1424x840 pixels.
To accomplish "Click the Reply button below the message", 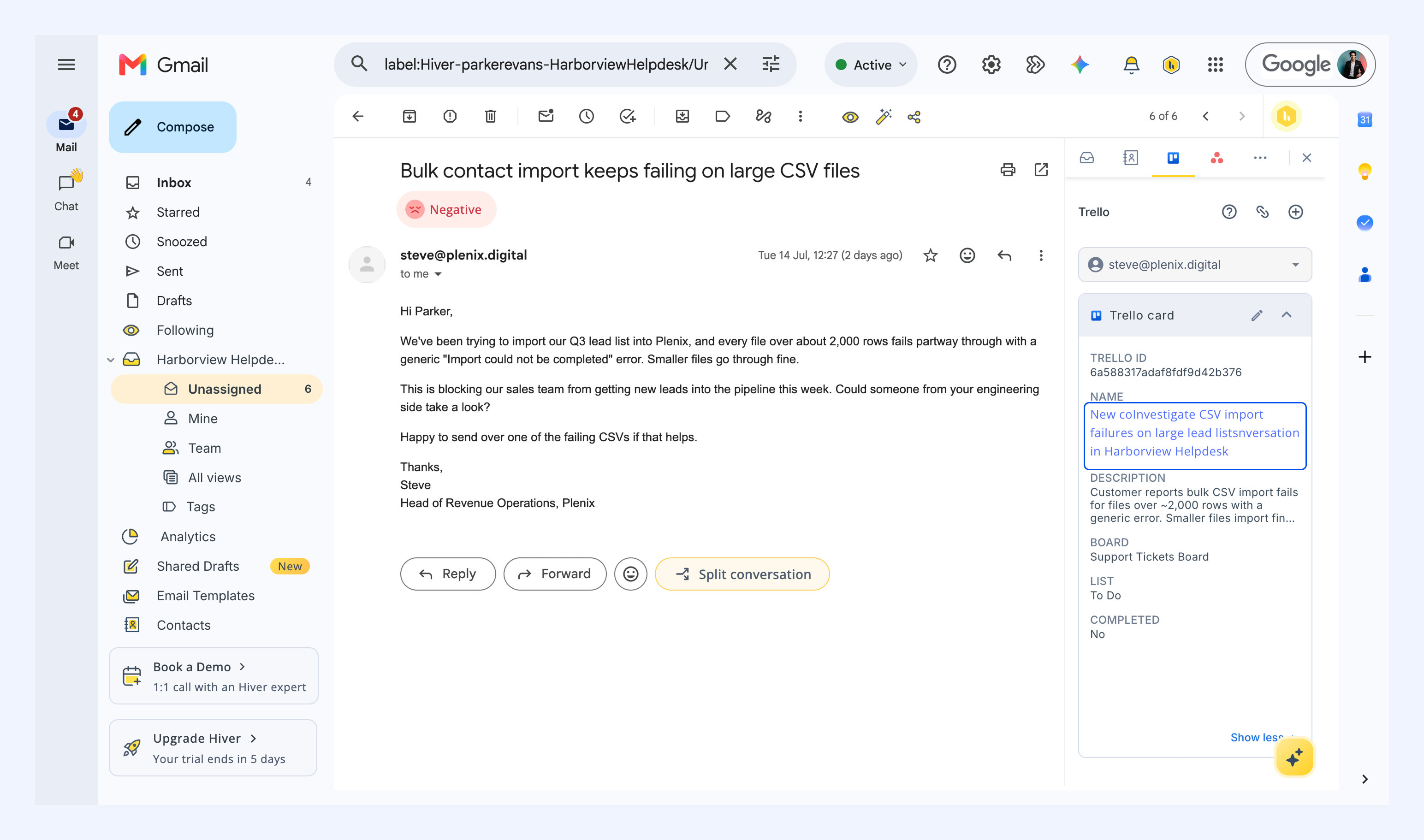I will pos(448,574).
